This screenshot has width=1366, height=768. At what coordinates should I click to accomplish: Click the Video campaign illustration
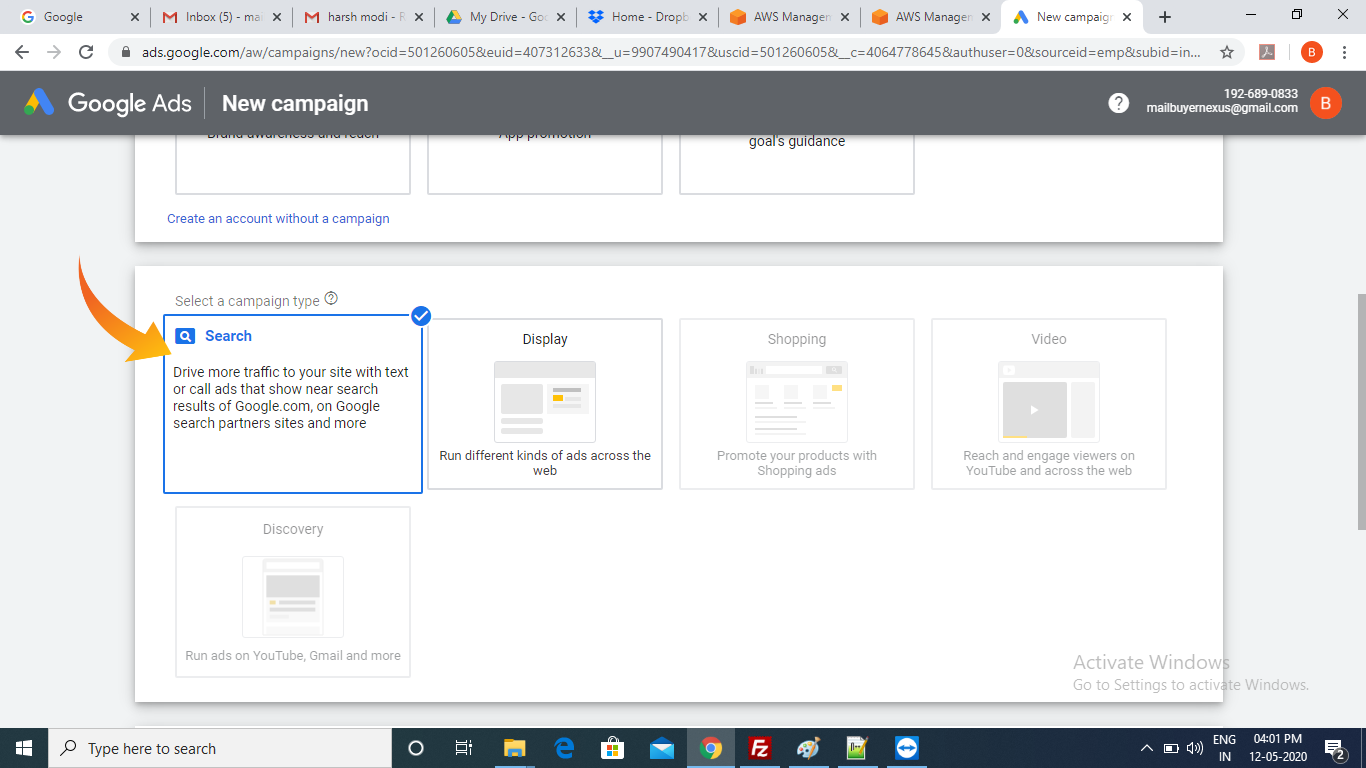tap(1049, 402)
